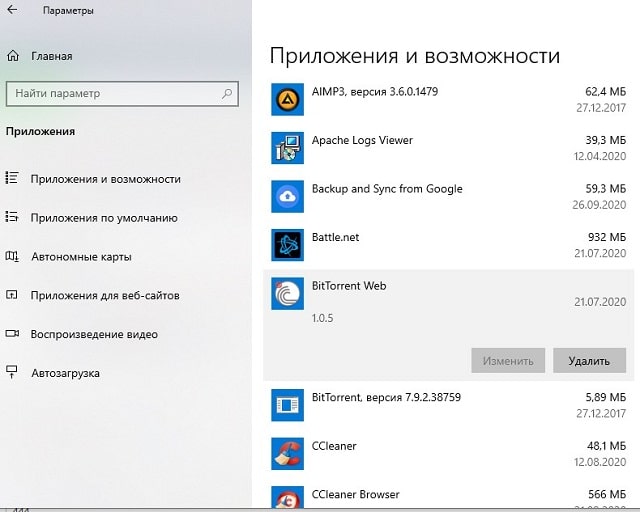Click the CCleaner Browser icon
Screen dimensions: 640x512
[x=287, y=497]
